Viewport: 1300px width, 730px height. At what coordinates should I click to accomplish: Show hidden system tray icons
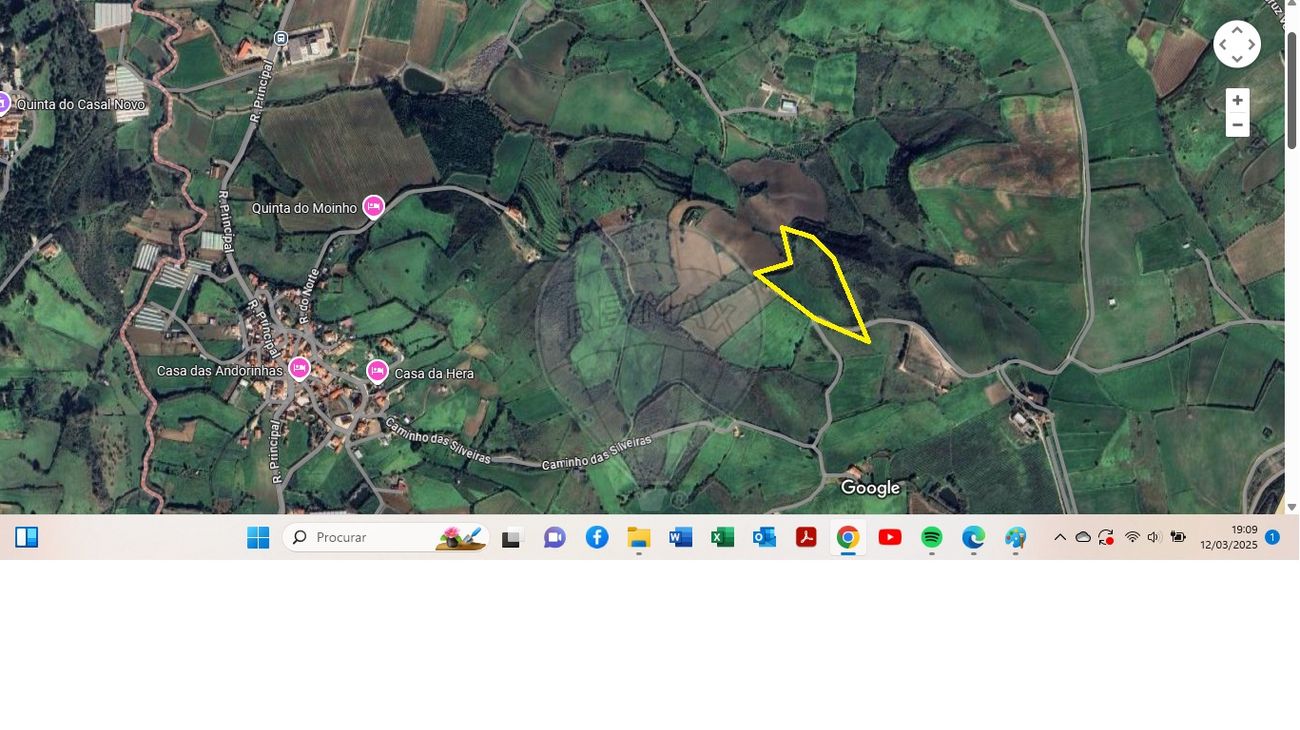(1060, 538)
